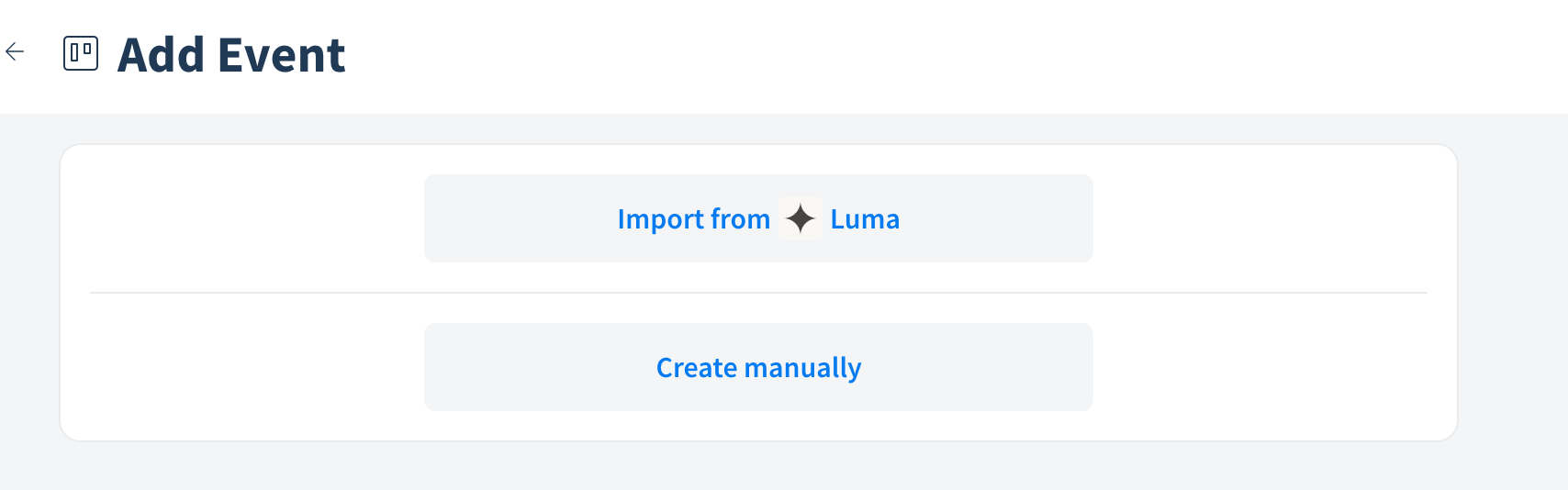Click the gray strip above the options card

coord(758,128)
